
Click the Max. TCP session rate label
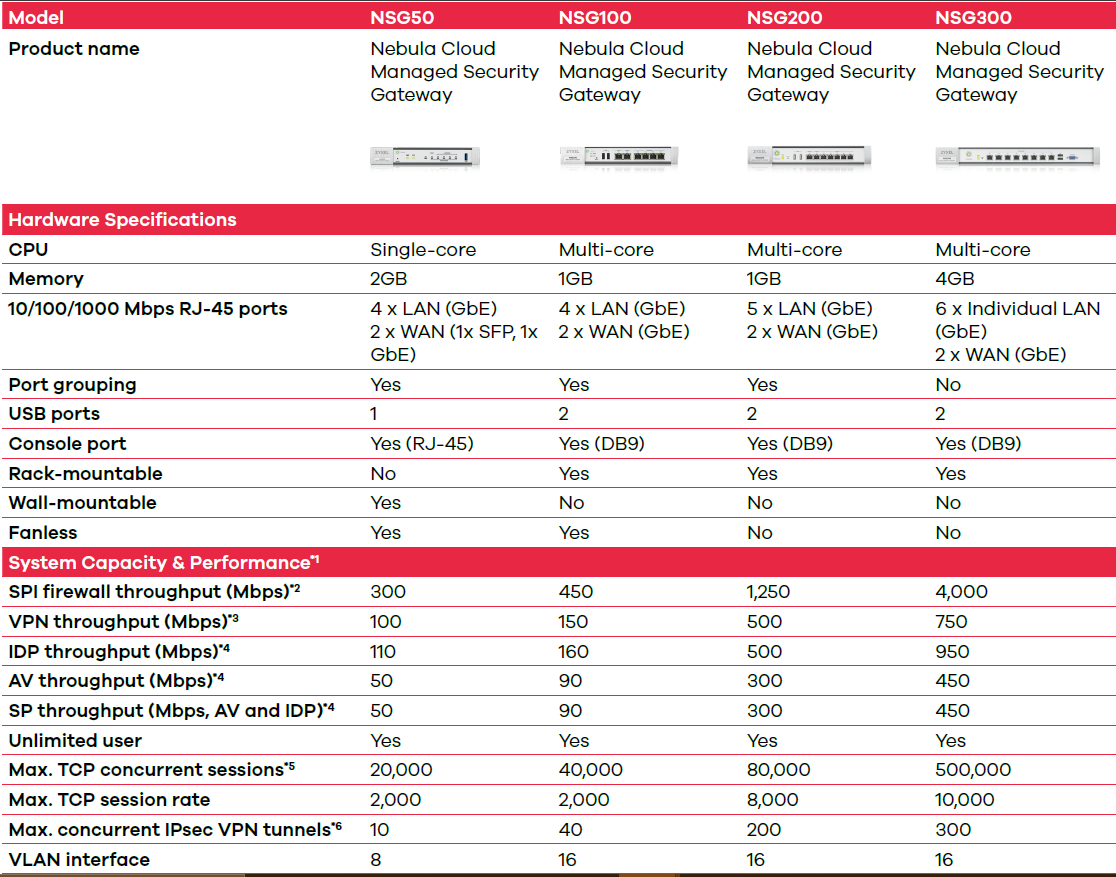pyautogui.click(x=110, y=800)
